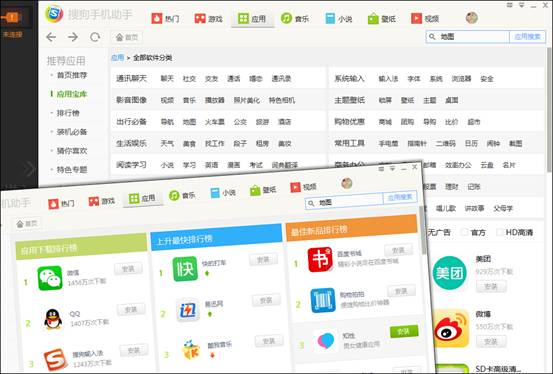
Task: Click the search field containing 地图
Action: (x=468, y=37)
